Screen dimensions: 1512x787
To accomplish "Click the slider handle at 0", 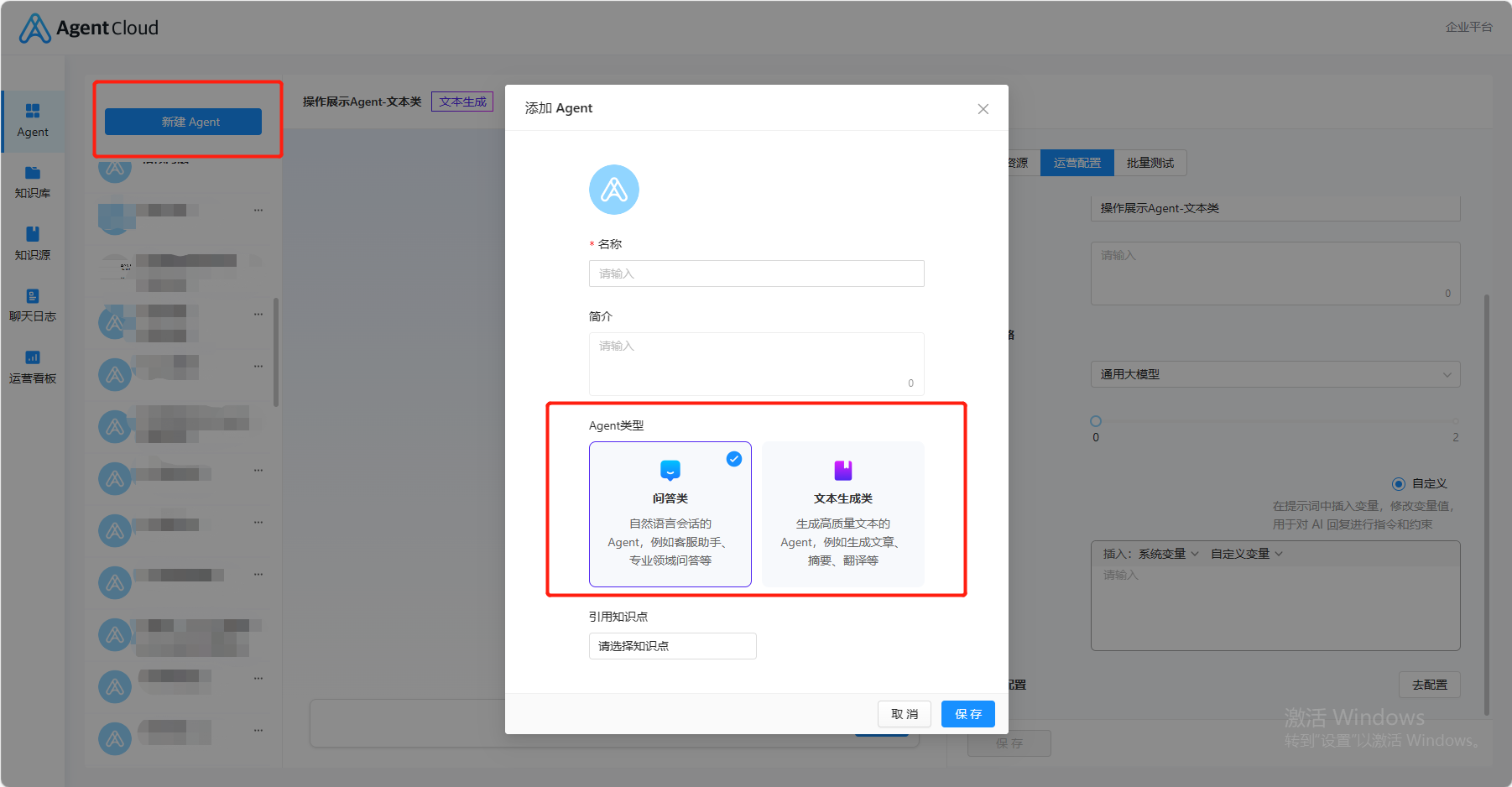I will point(1096,421).
